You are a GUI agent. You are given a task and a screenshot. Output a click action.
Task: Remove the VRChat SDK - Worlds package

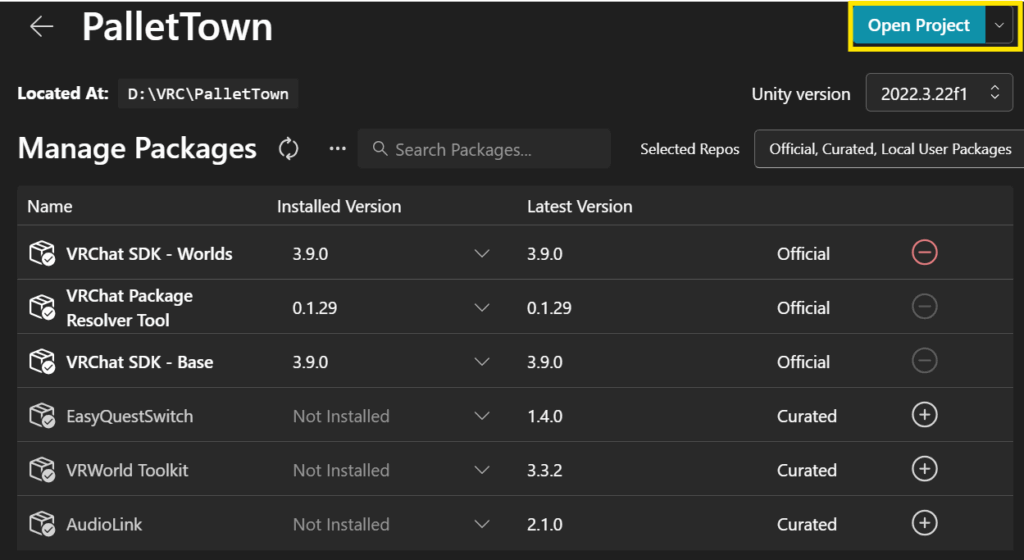[924, 253]
